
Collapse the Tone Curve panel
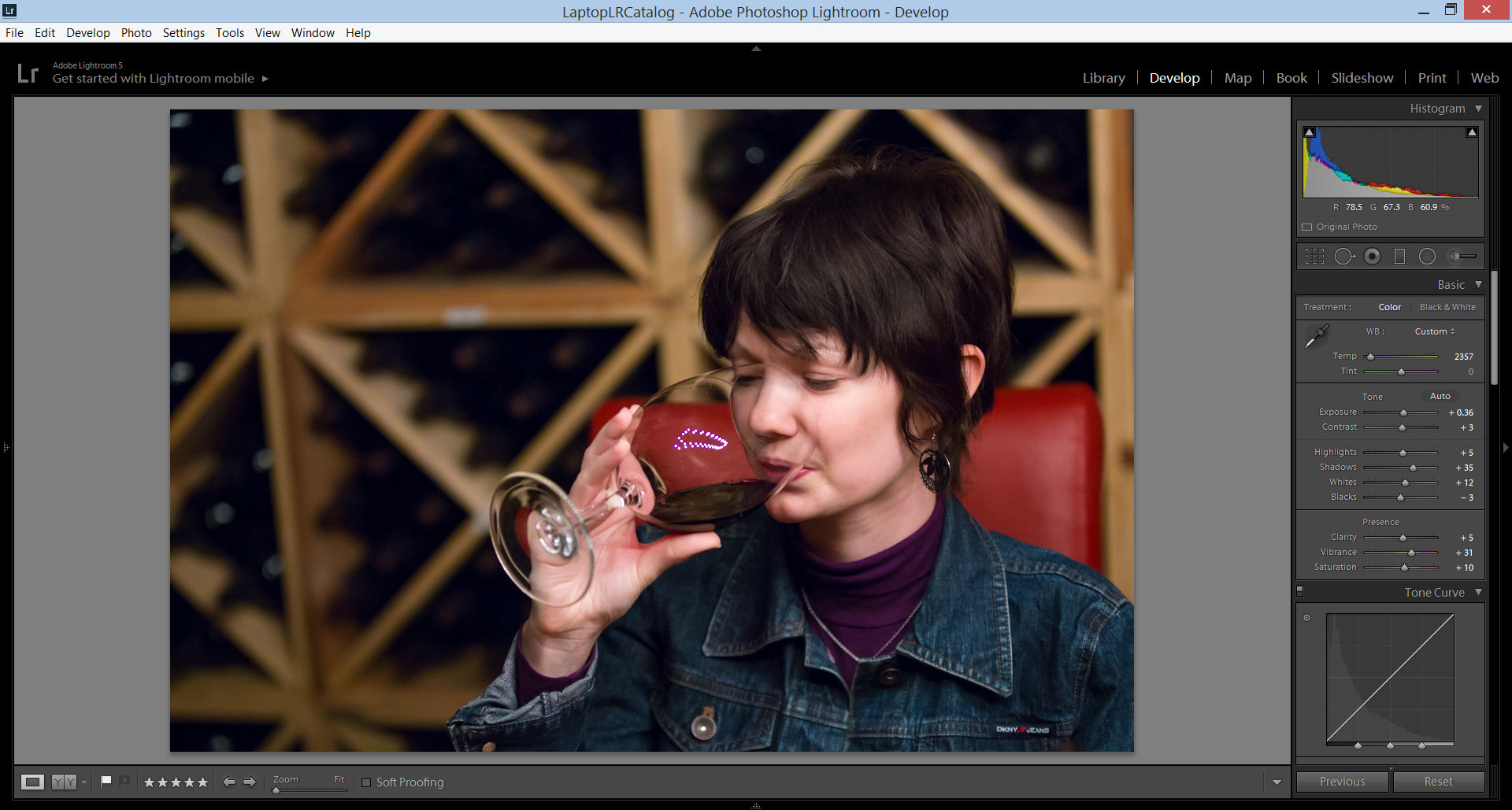[1478, 592]
